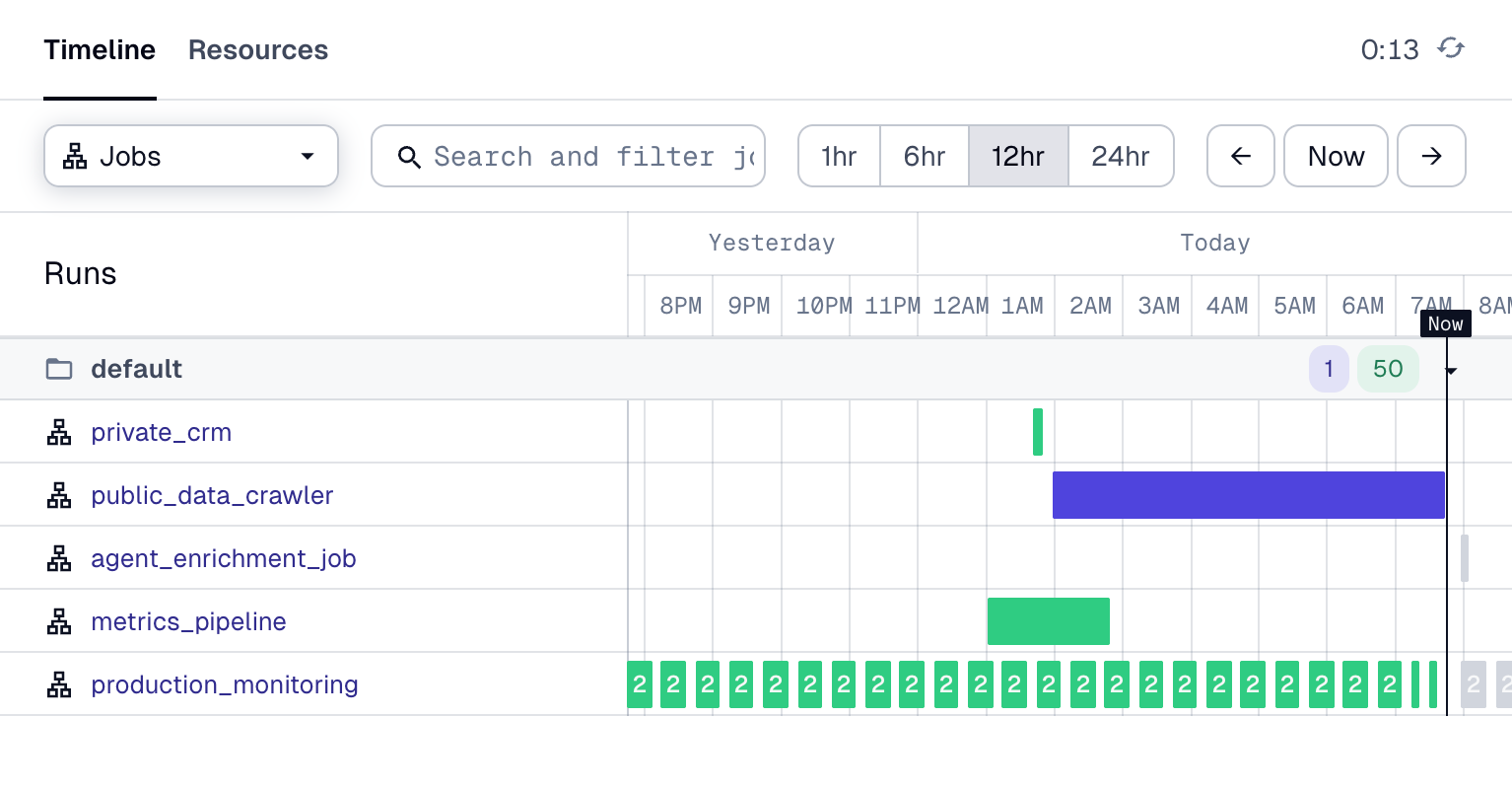
Task: Click the job icon beside metrics_pipeline
Action: pyautogui.click(x=59, y=622)
